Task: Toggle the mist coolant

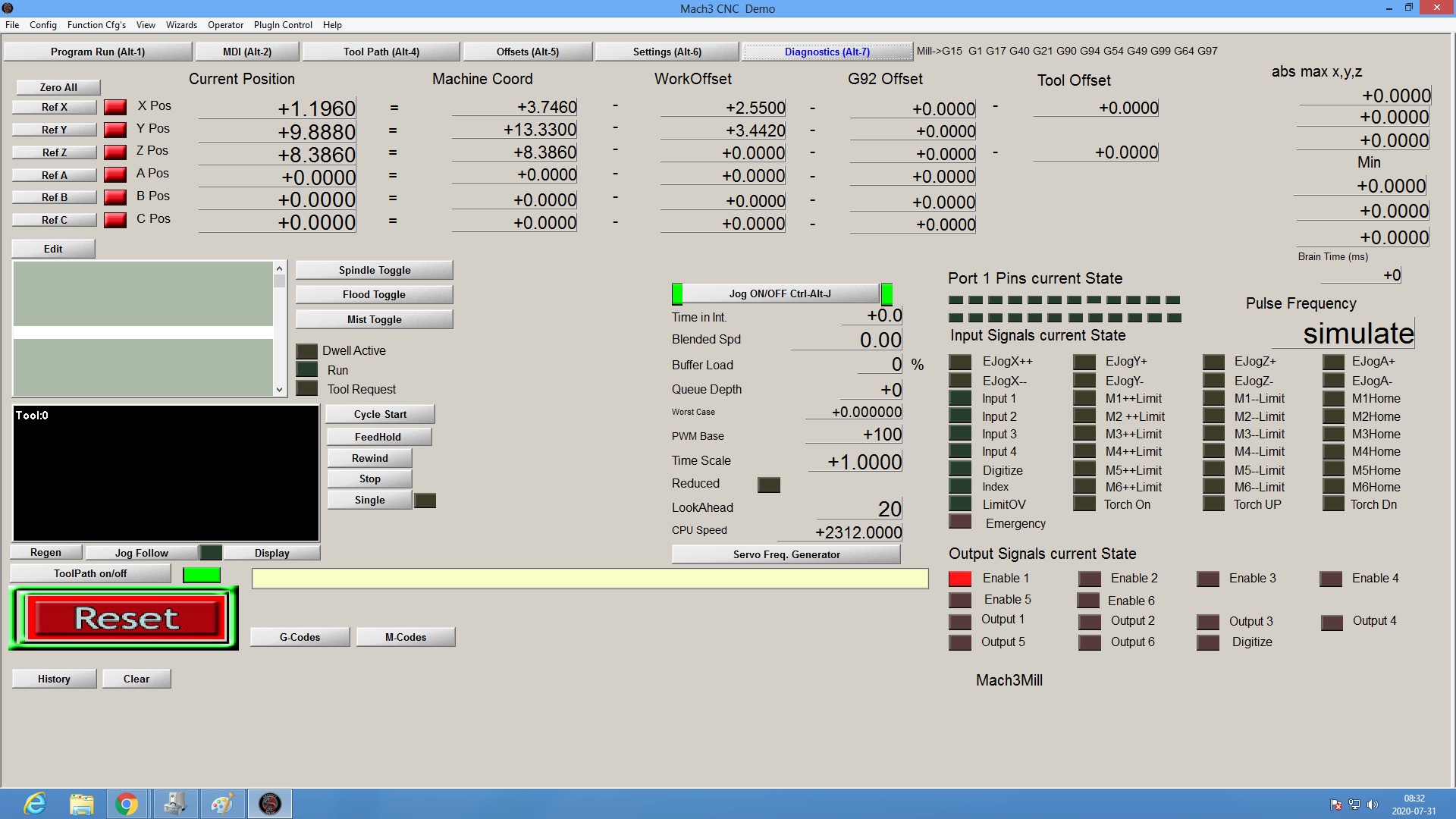Action: 375,319
